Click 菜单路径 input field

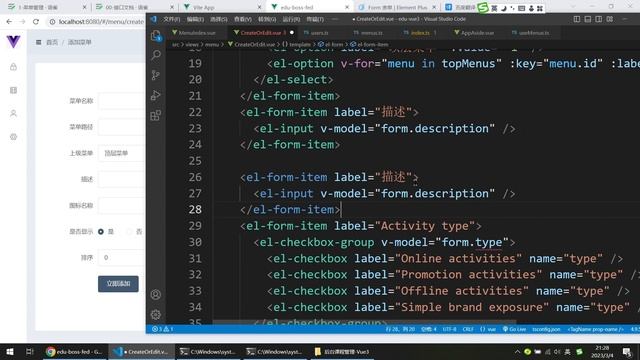point(121,127)
